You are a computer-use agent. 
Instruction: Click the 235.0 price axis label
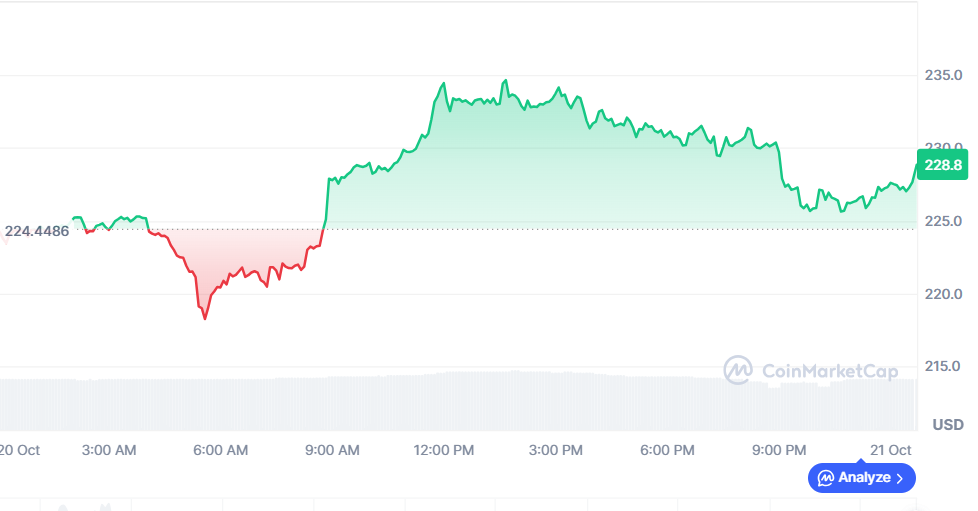(942, 76)
